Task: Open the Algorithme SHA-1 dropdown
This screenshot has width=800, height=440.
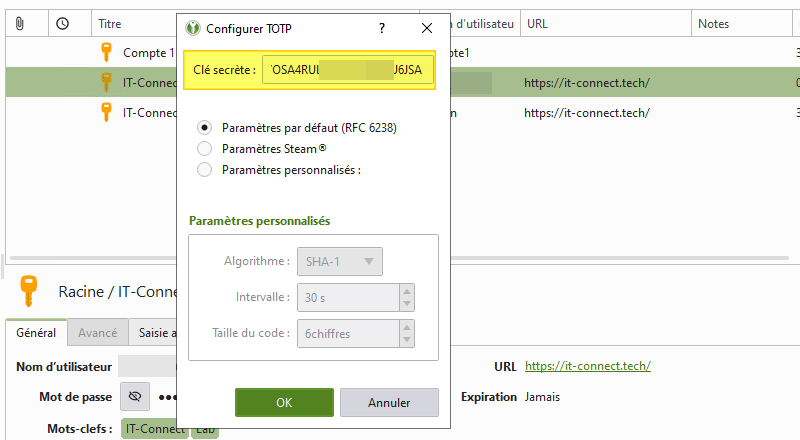Action: point(340,262)
